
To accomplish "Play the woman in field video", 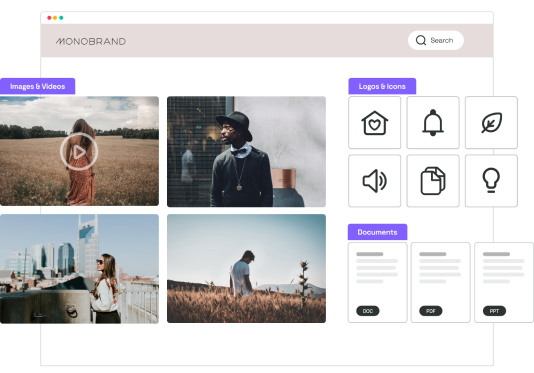I will click(x=79, y=152).
